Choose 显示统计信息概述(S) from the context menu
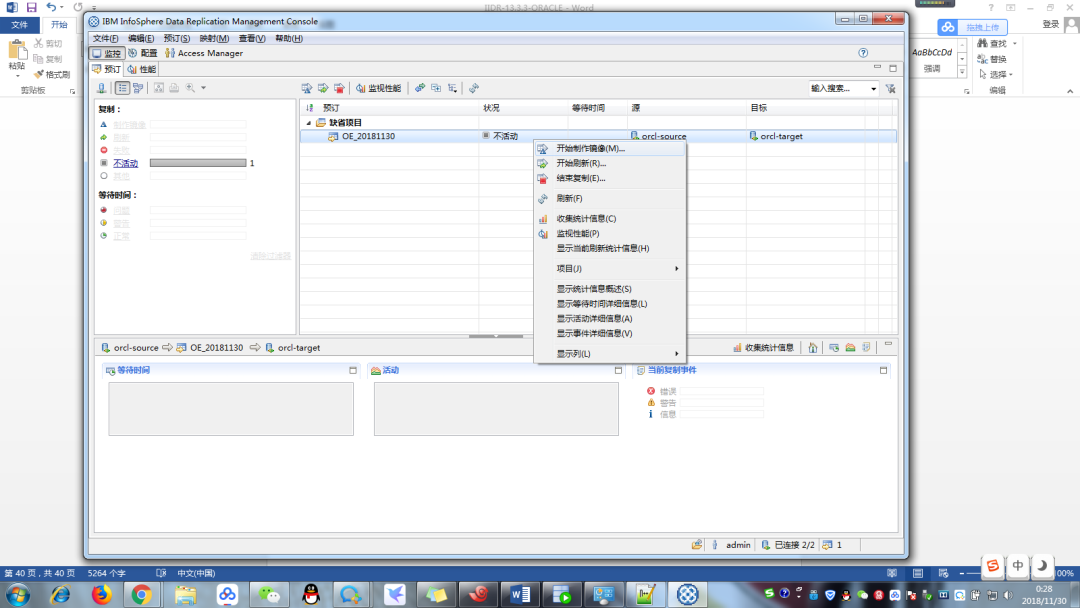The width and height of the screenshot is (1080, 608). pyautogui.click(x=610, y=289)
